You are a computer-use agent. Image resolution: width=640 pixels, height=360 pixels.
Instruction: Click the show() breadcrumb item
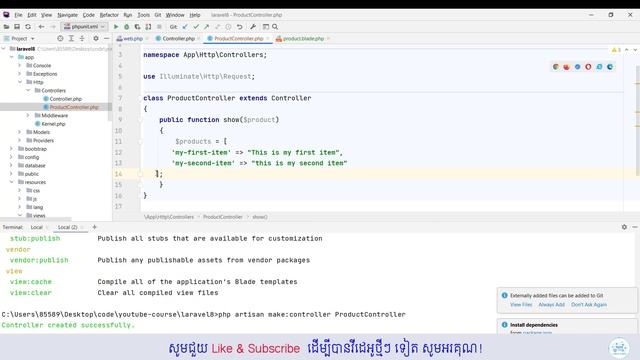tap(260, 217)
